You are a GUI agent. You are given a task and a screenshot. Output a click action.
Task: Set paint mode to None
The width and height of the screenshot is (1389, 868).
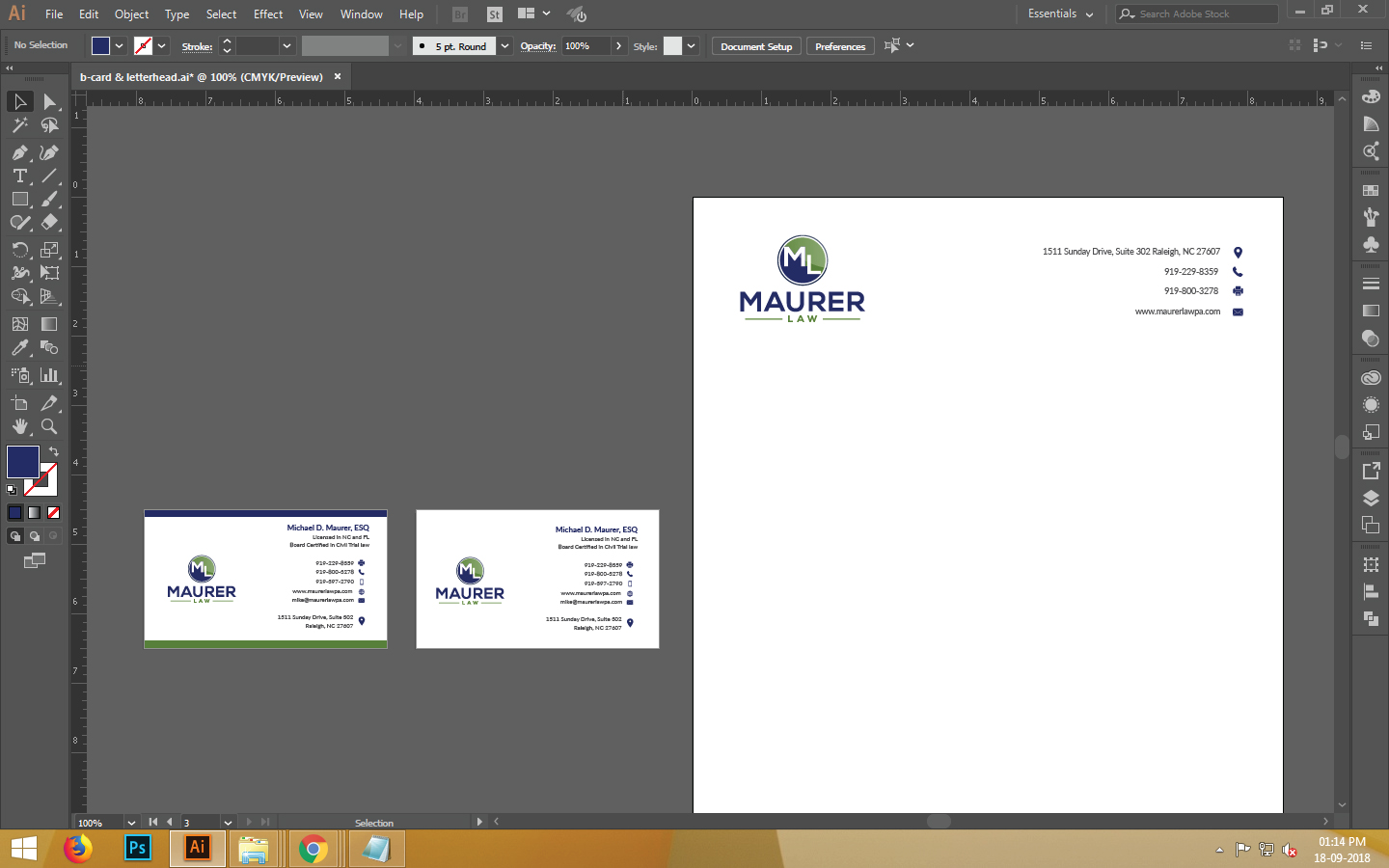[54, 513]
